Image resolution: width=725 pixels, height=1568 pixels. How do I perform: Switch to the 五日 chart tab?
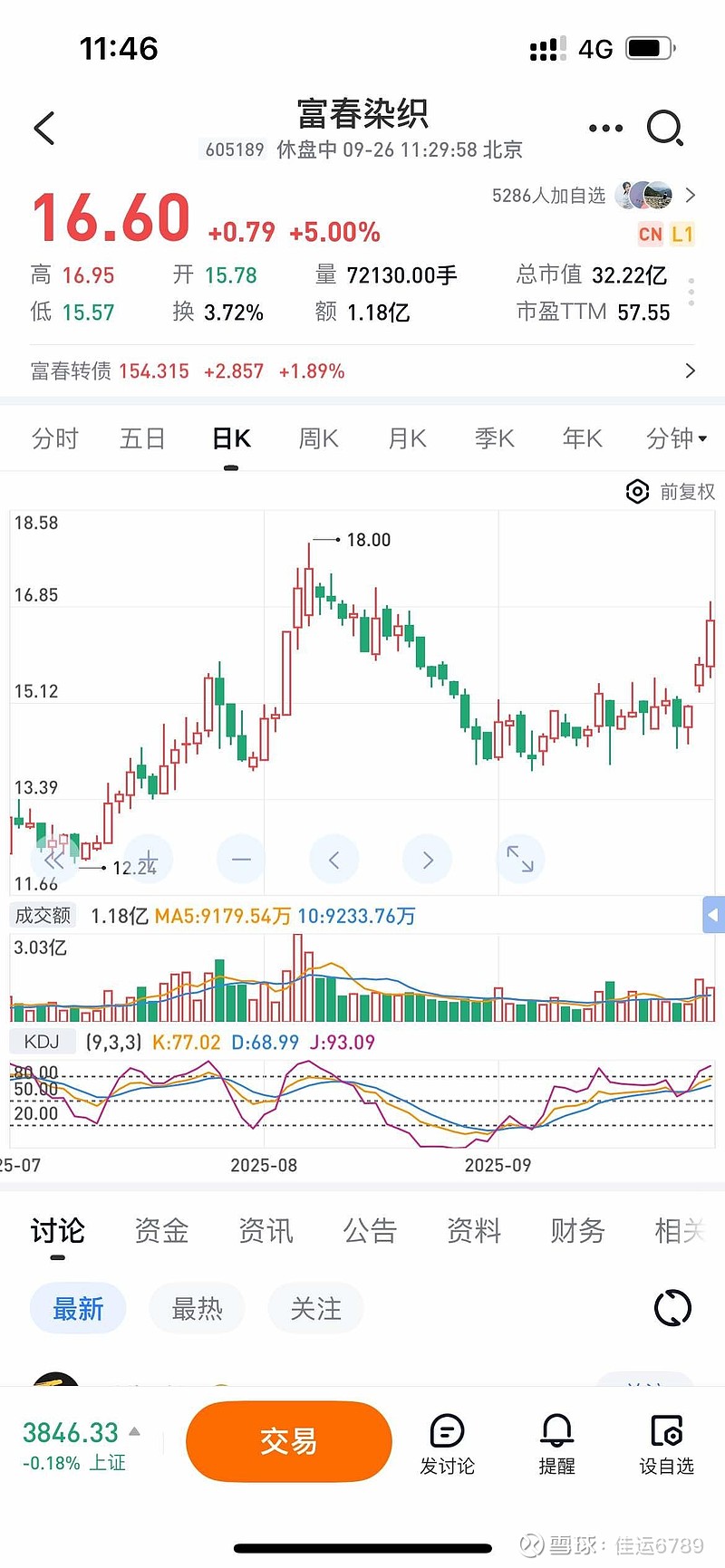click(143, 438)
